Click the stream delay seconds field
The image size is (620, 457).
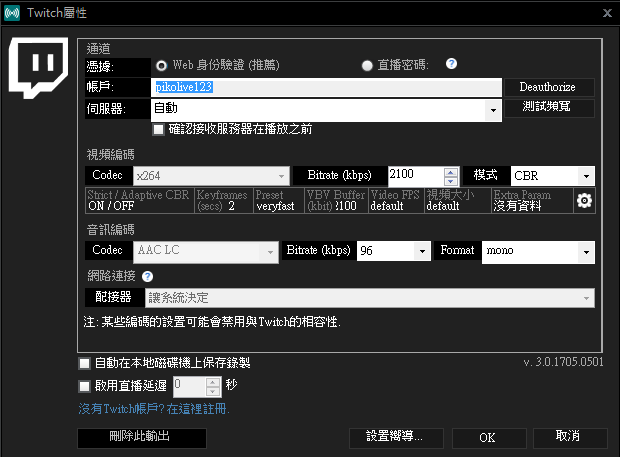[x=189, y=387]
